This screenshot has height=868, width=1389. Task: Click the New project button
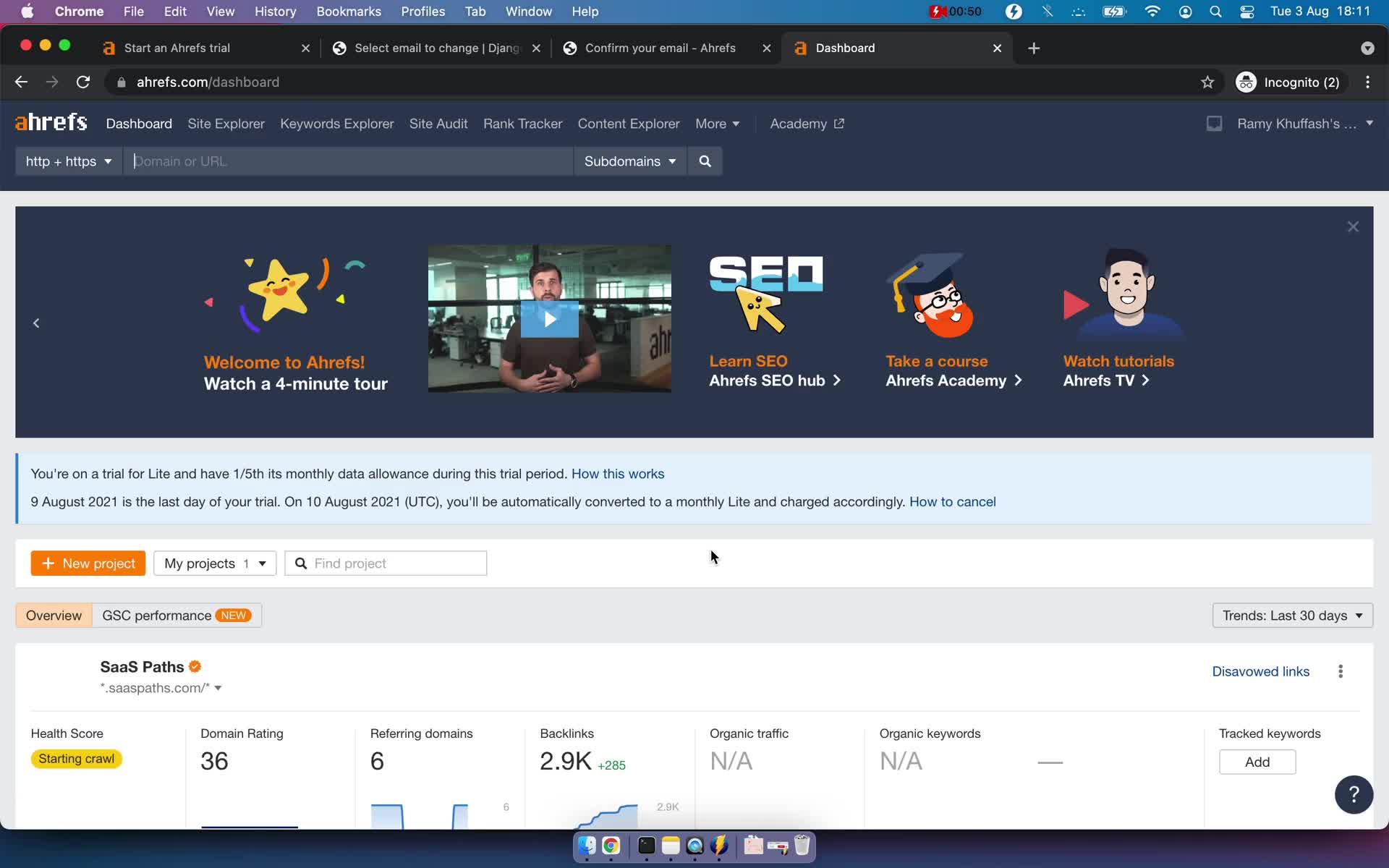[88, 562]
